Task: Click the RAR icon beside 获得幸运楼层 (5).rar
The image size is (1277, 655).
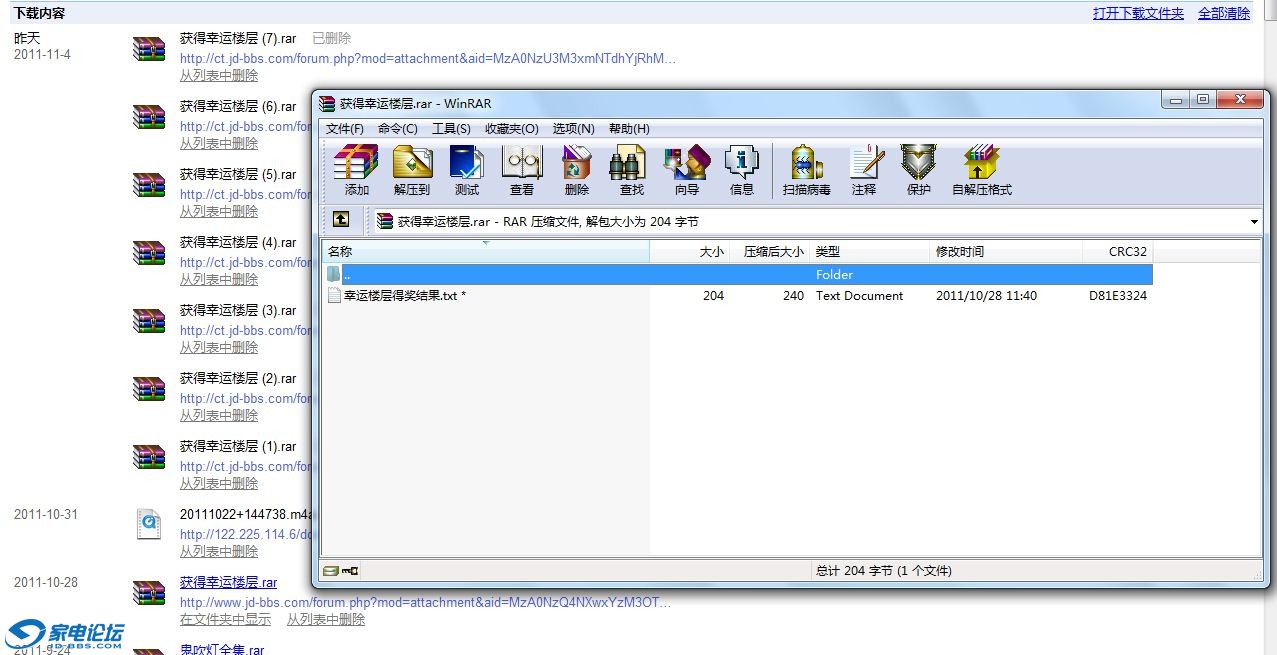Action: click(149, 184)
